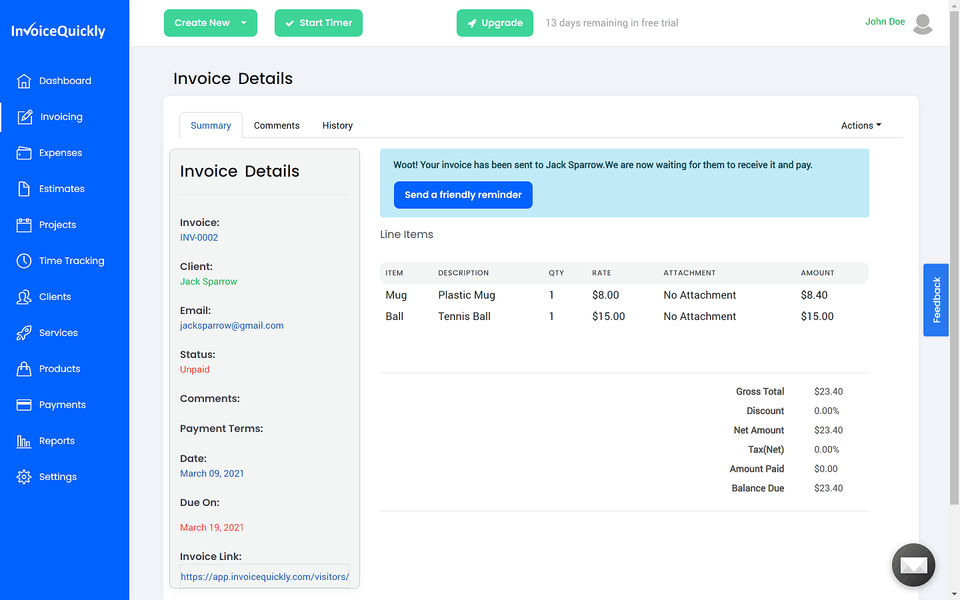The image size is (960, 600).
Task: Open the Dashboard home icon
Action: [24, 81]
